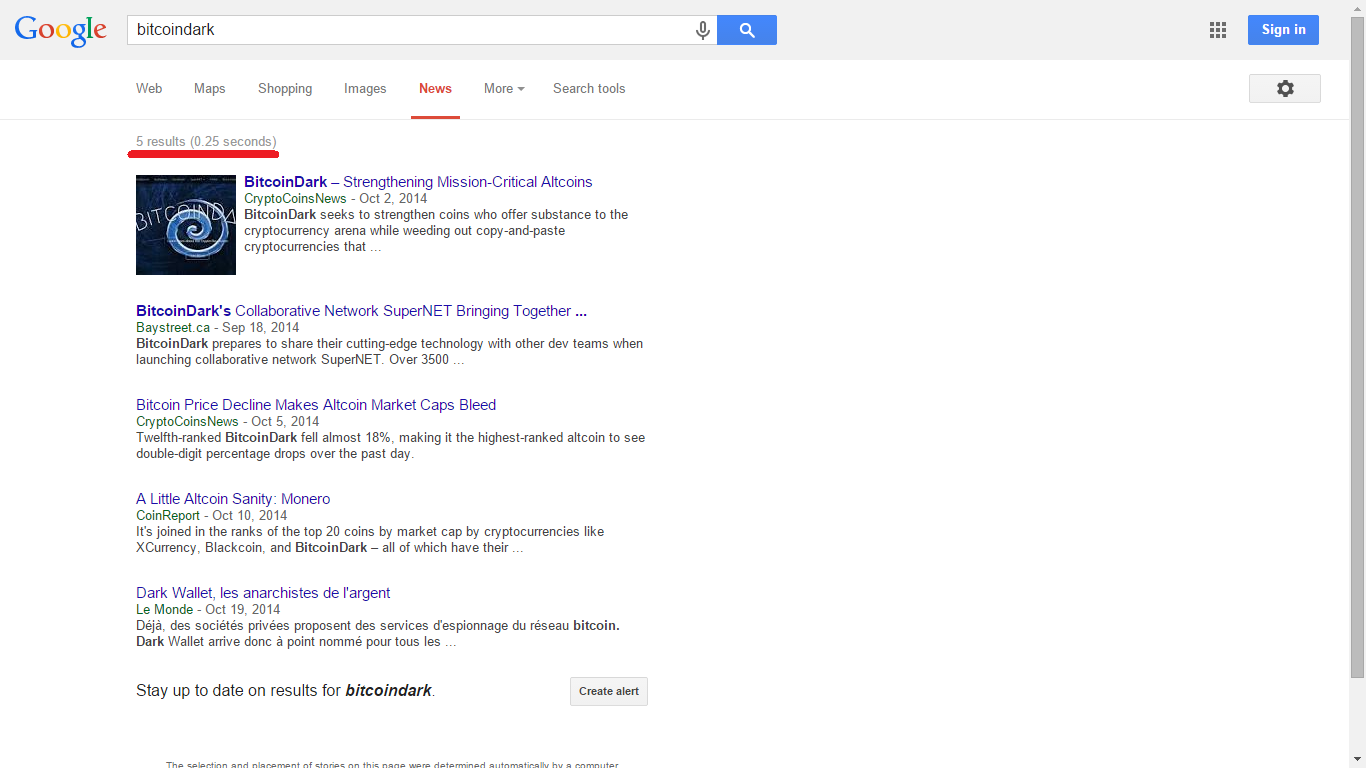Open BitcoinDark's Collaborative Network SuperNET article
Viewport: 1366px width, 768px height.
click(x=361, y=311)
